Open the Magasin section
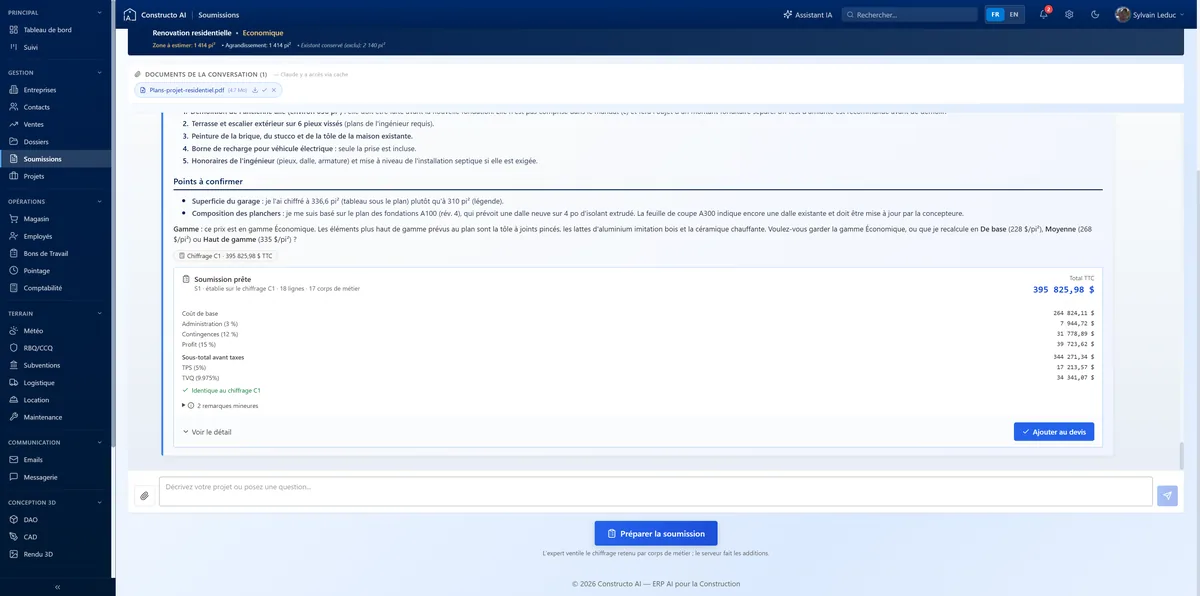 [x=56, y=219]
